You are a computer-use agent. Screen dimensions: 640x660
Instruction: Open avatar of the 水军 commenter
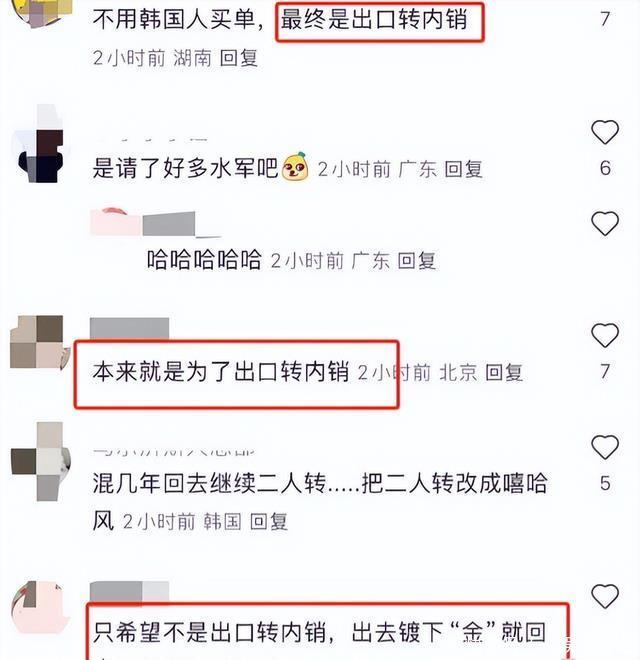[x=41, y=144]
